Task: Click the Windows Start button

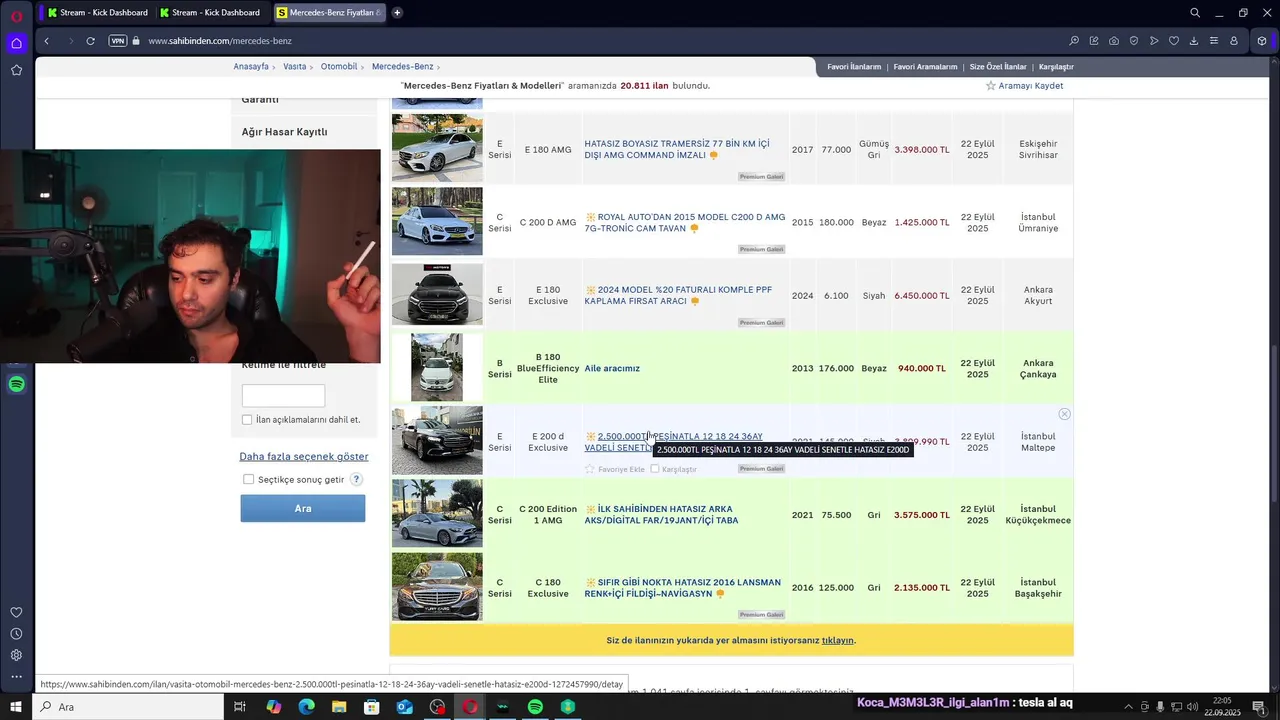Action: 16,707
